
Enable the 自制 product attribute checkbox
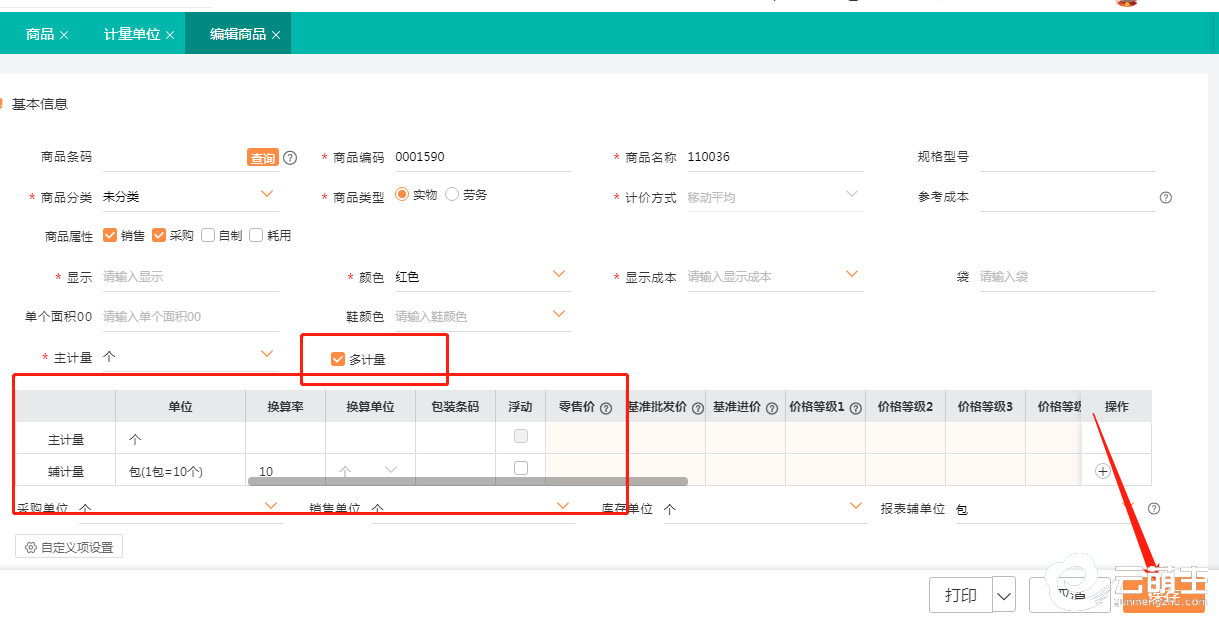[208, 236]
